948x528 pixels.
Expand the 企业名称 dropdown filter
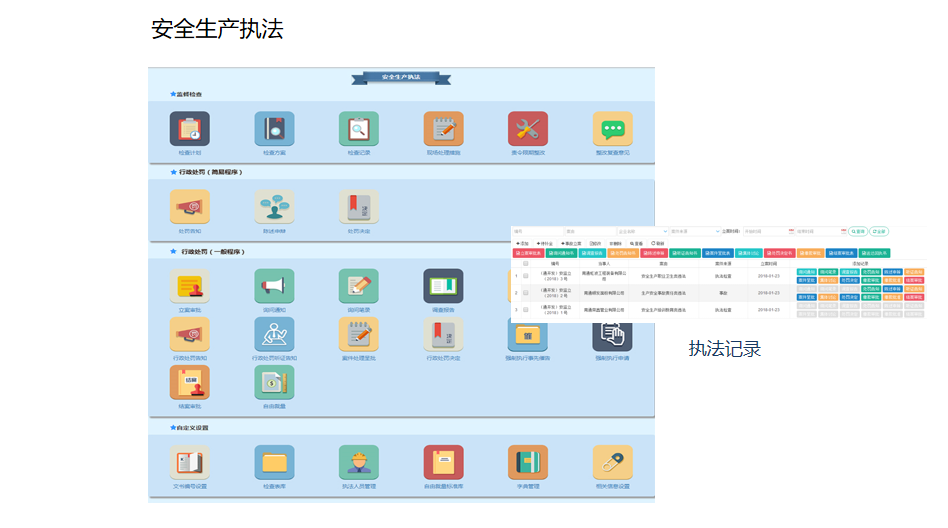[x=638, y=231]
